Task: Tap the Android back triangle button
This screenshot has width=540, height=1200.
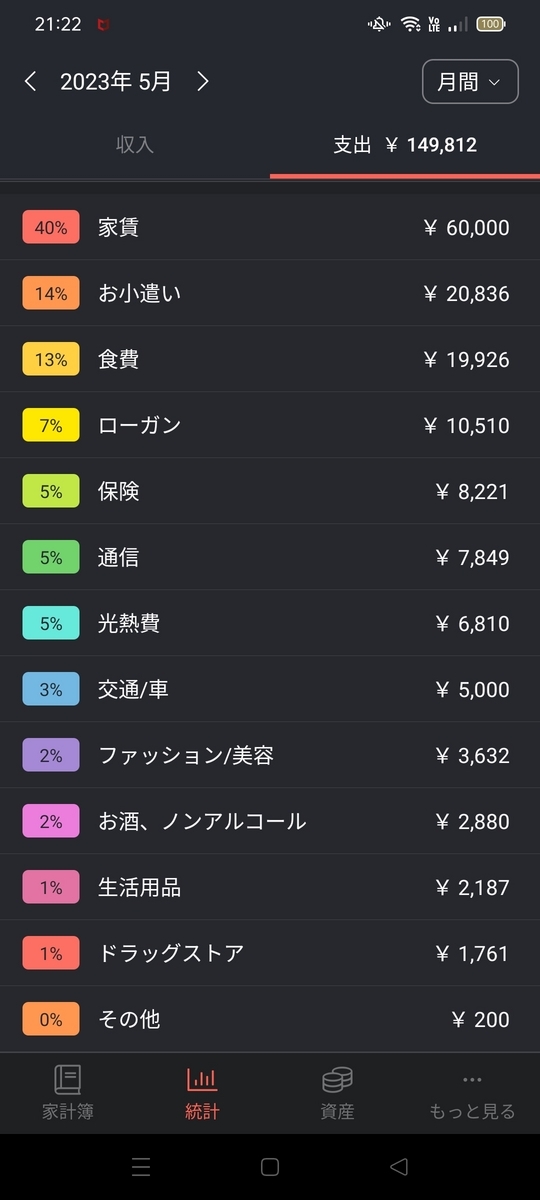Action: point(399,1166)
